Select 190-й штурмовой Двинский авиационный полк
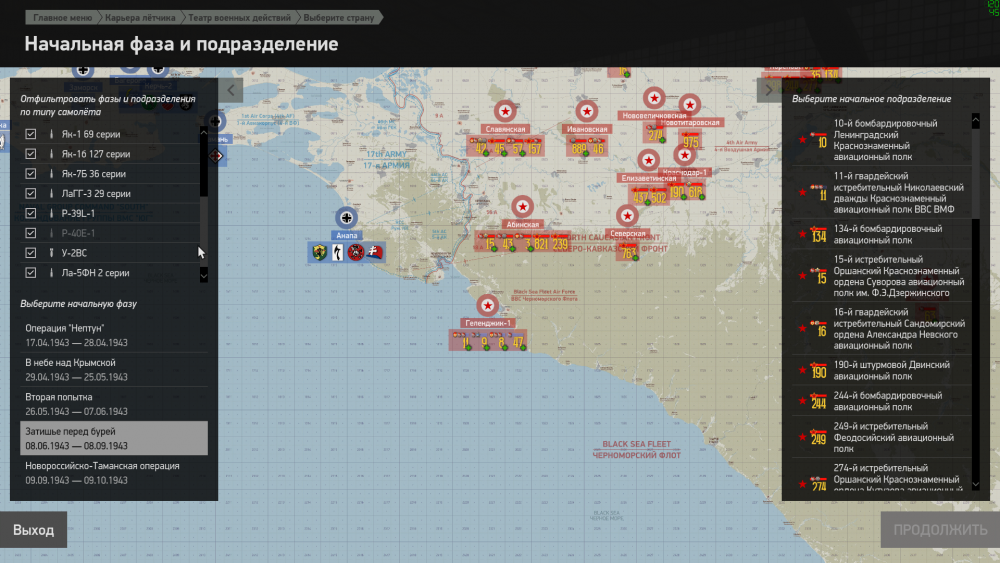Screen dimensions: 1000x563 click(x=881, y=370)
